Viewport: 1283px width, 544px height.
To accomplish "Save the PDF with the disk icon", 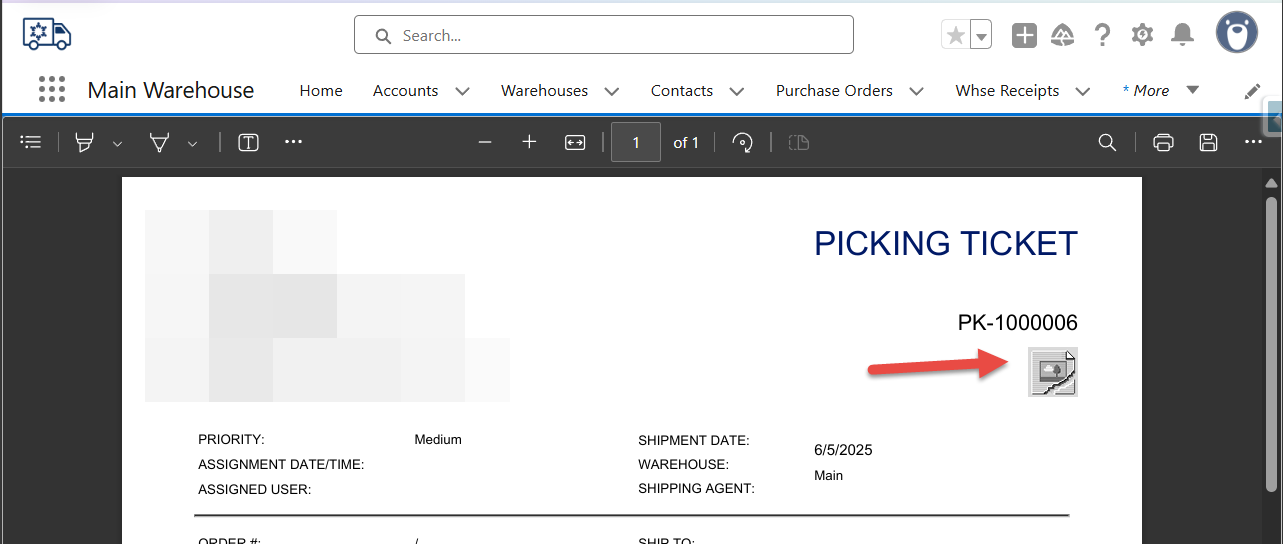I will pos(1208,143).
